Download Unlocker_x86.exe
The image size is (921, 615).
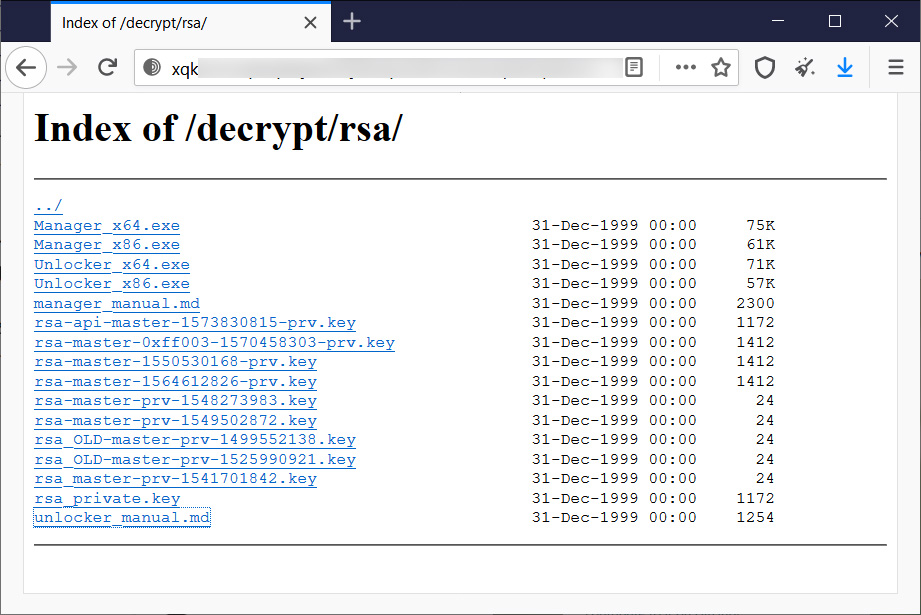[111, 283]
